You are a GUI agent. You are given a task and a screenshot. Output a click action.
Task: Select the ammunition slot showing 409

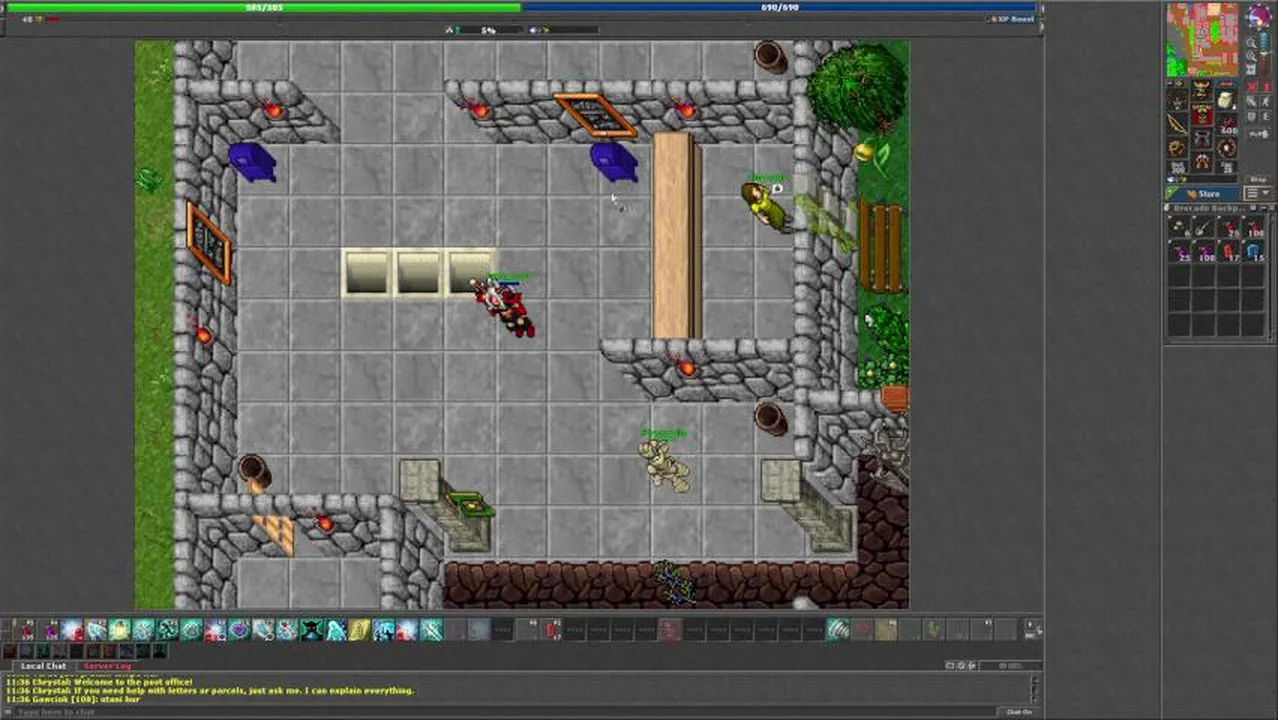coord(1227,125)
